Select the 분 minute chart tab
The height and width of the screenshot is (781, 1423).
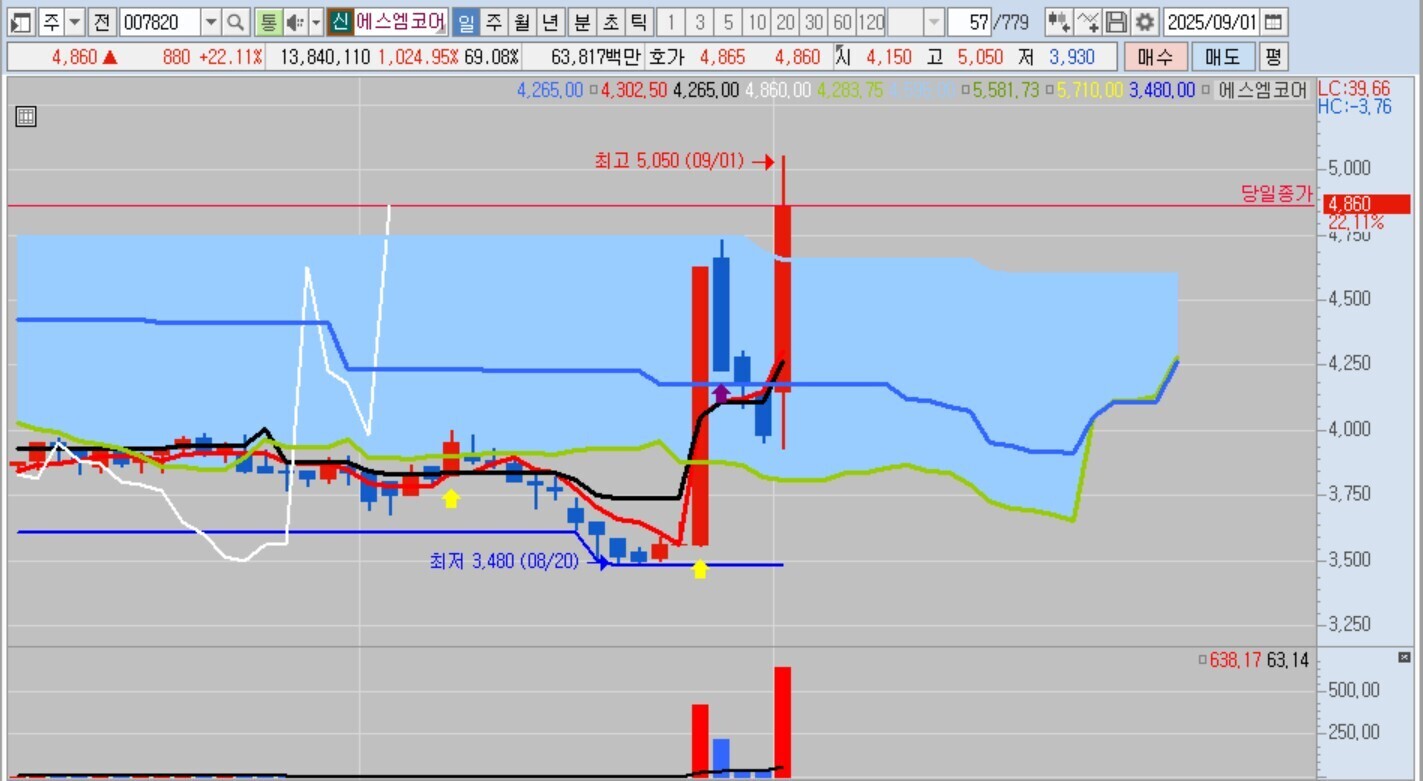coord(582,22)
